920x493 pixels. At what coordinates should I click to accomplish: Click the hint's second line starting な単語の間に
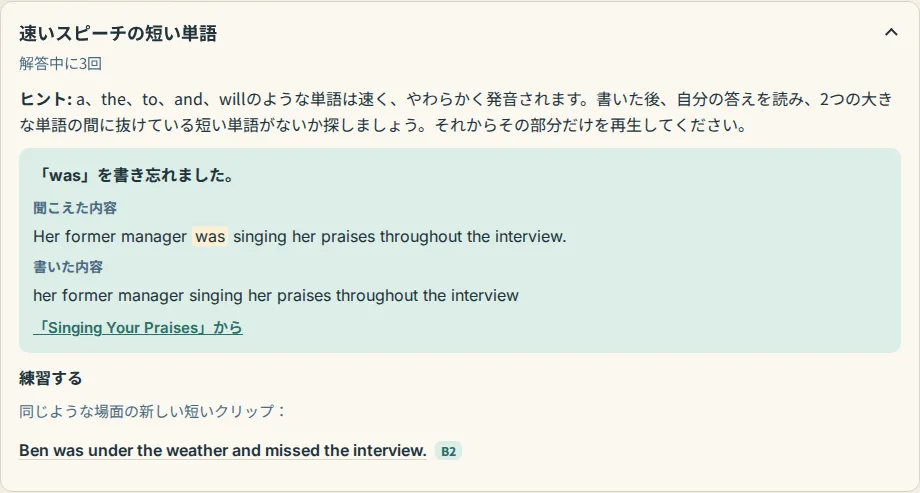tap(383, 126)
